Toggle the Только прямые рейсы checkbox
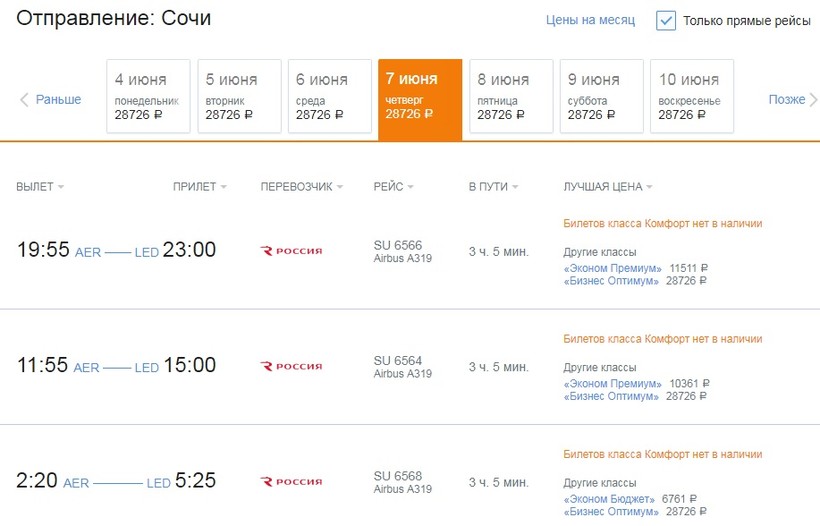The image size is (820, 526). click(x=666, y=21)
